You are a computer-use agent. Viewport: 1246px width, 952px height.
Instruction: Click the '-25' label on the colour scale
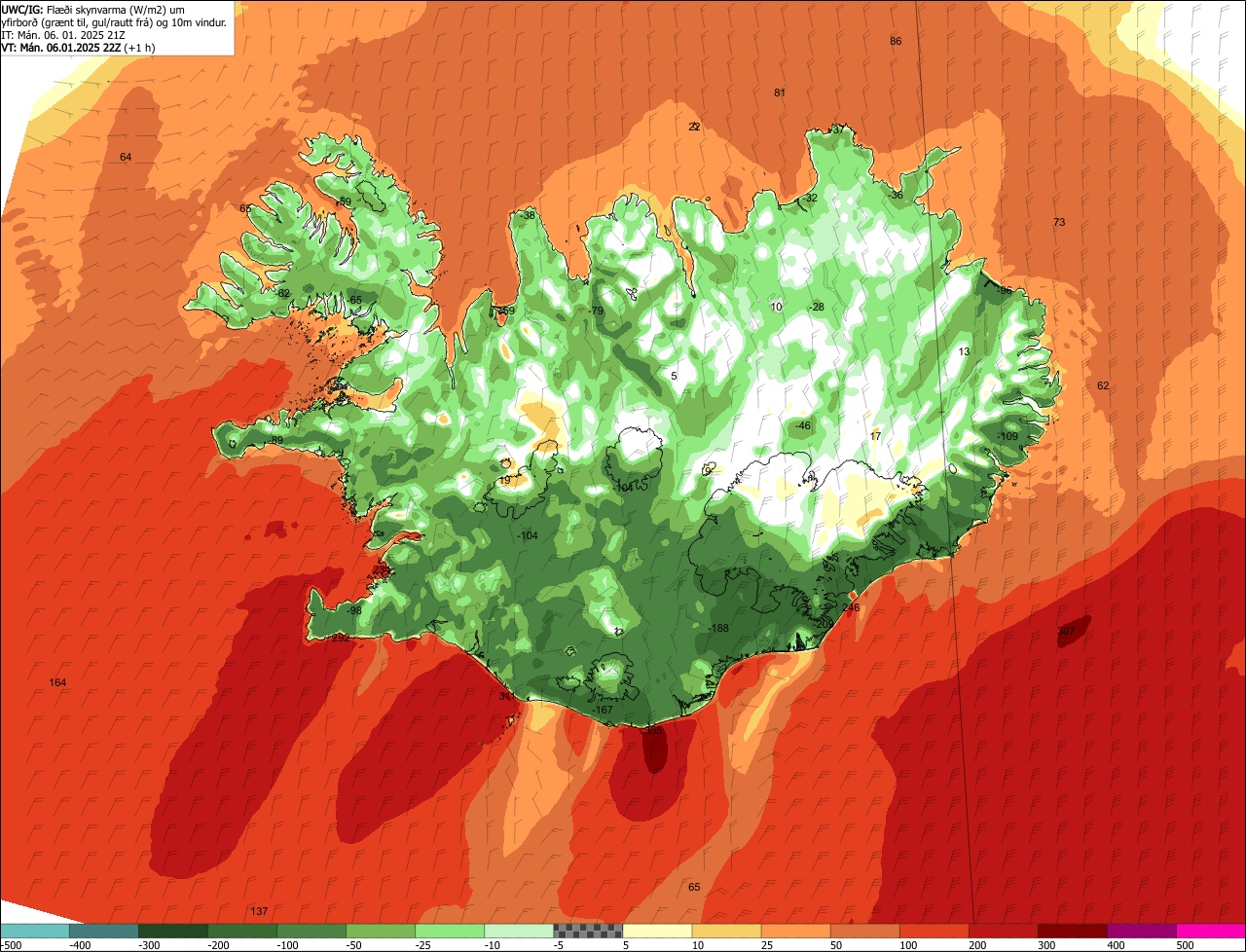click(423, 944)
